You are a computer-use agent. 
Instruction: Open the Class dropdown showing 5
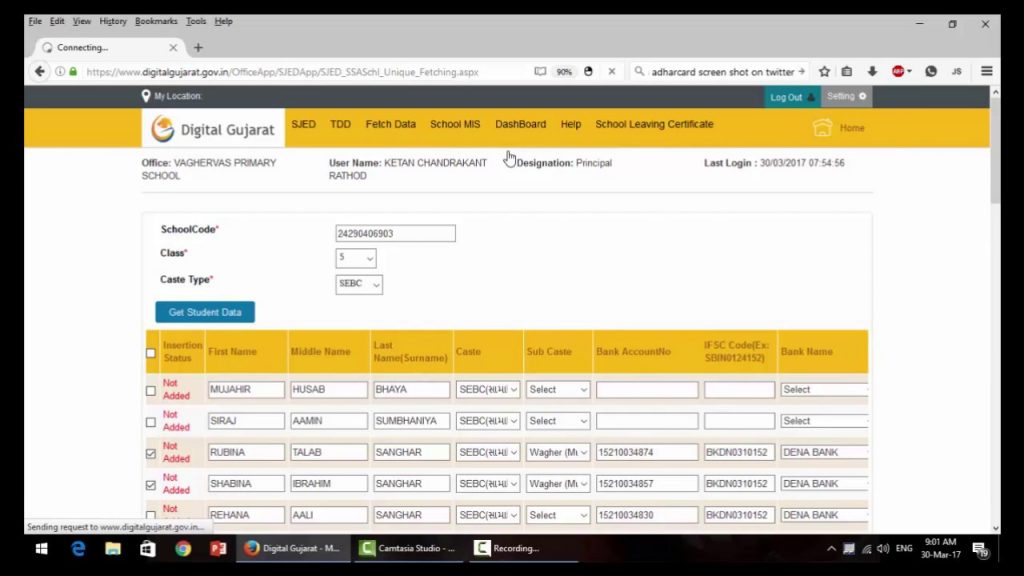point(356,258)
